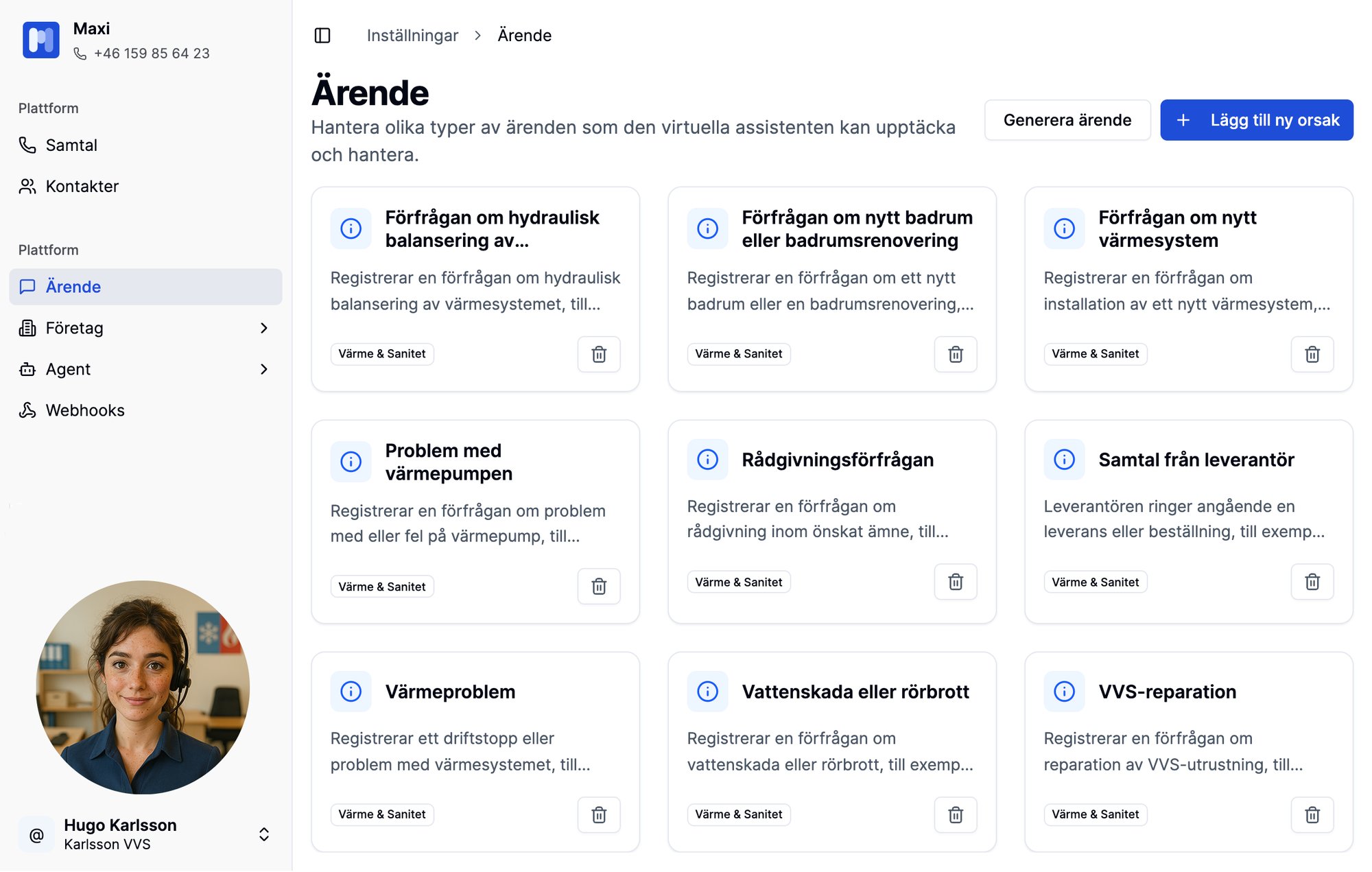Screen dimensions: 1372x872
Task: Delete the Värmeproblem card with trash icon
Action: tap(599, 814)
